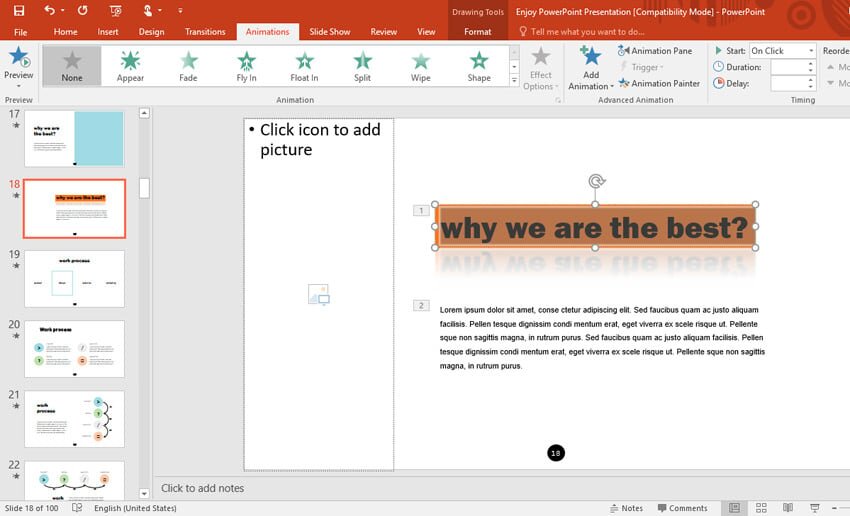The height and width of the screenshot is (516, 850).
Task: Save the presentation using the floppy disk icon
Action: coord(18,11)
